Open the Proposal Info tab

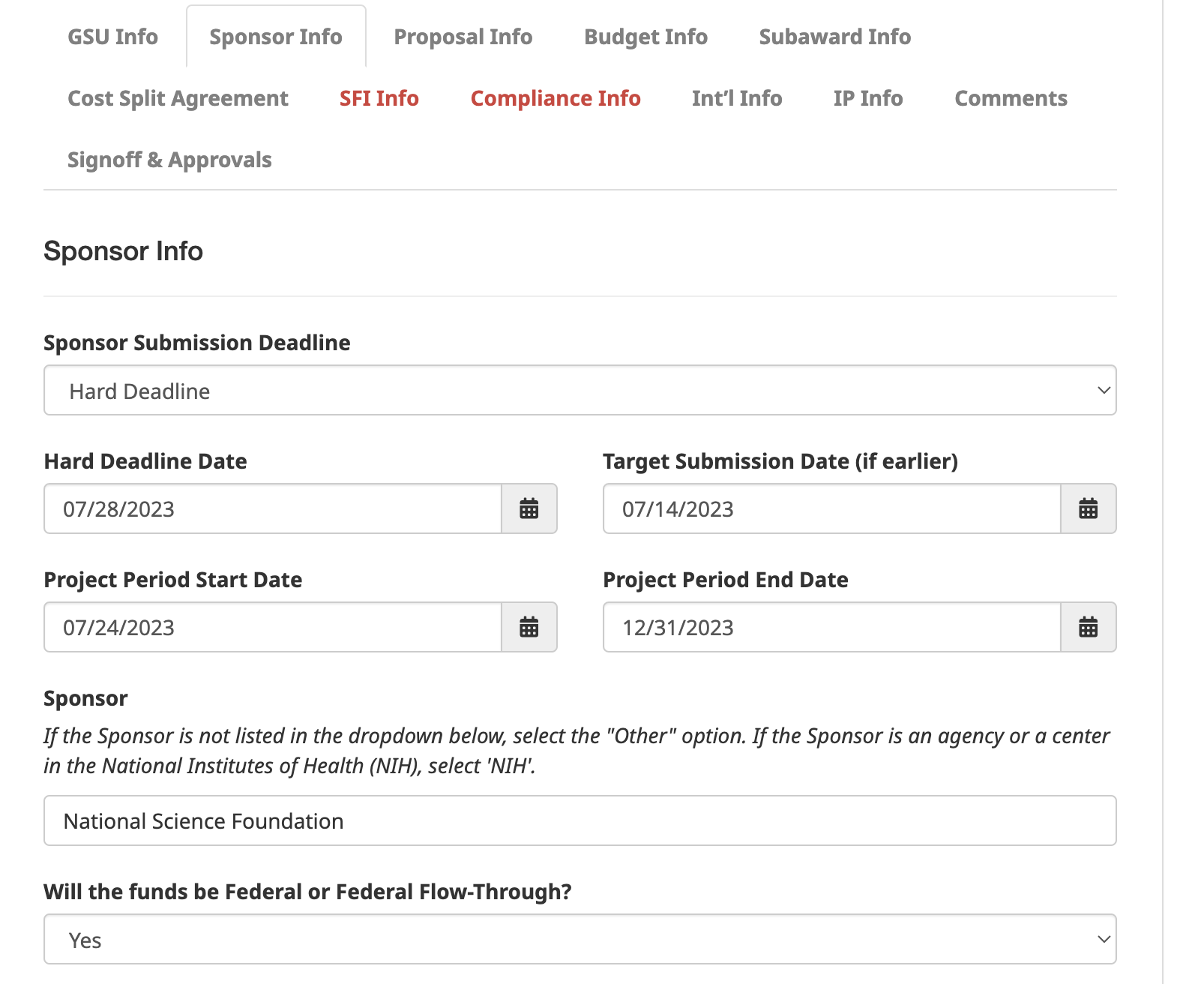pyautogui.click(x=463, y=37)
